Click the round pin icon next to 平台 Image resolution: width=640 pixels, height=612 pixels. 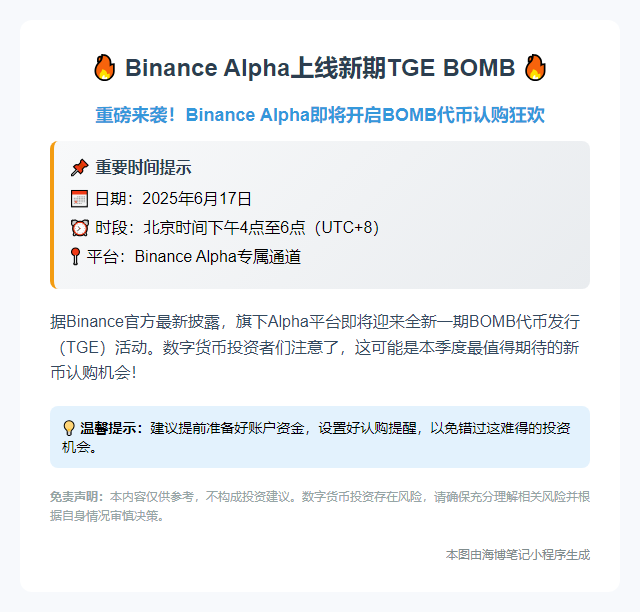[76, 256]
